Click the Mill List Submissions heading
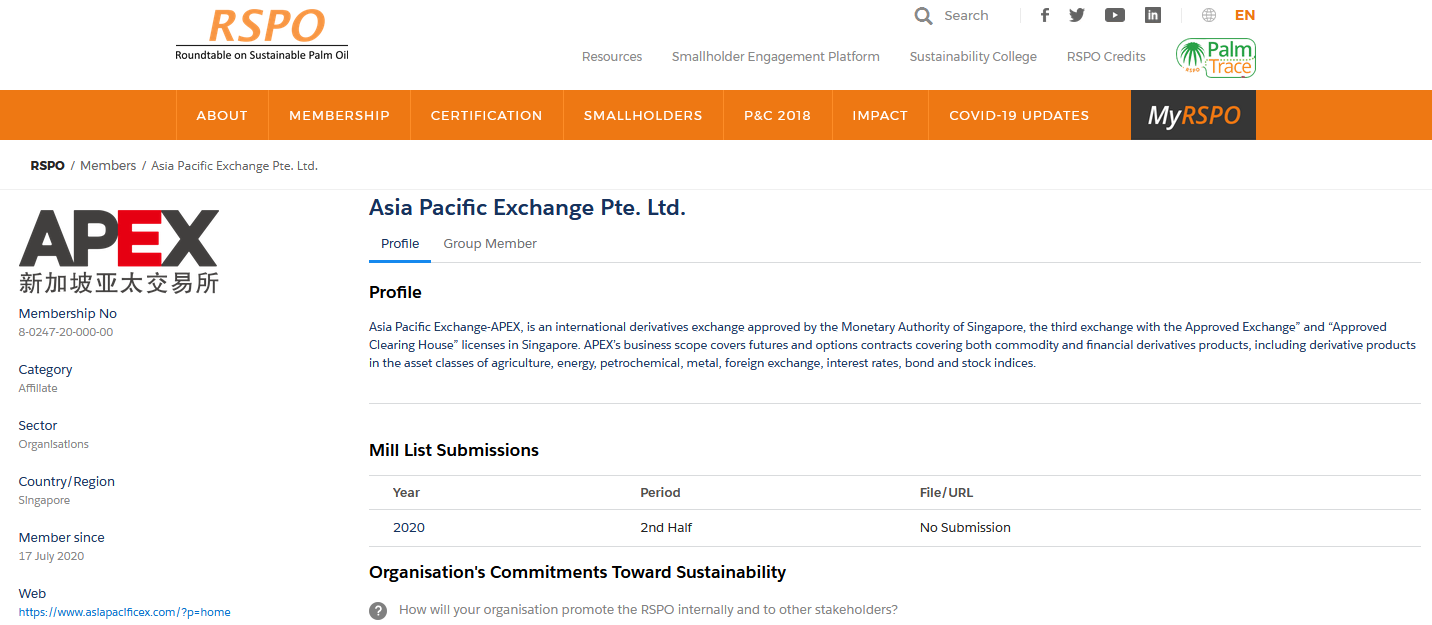 point(454,450)
